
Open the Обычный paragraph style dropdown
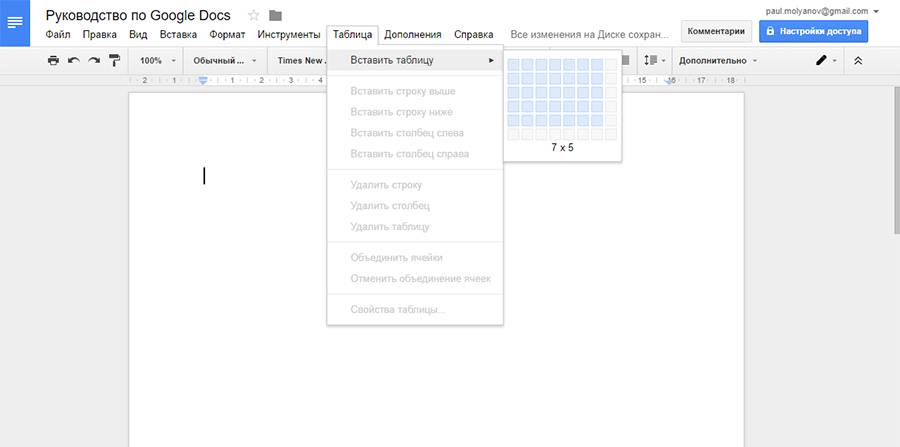tap(224, 60)
